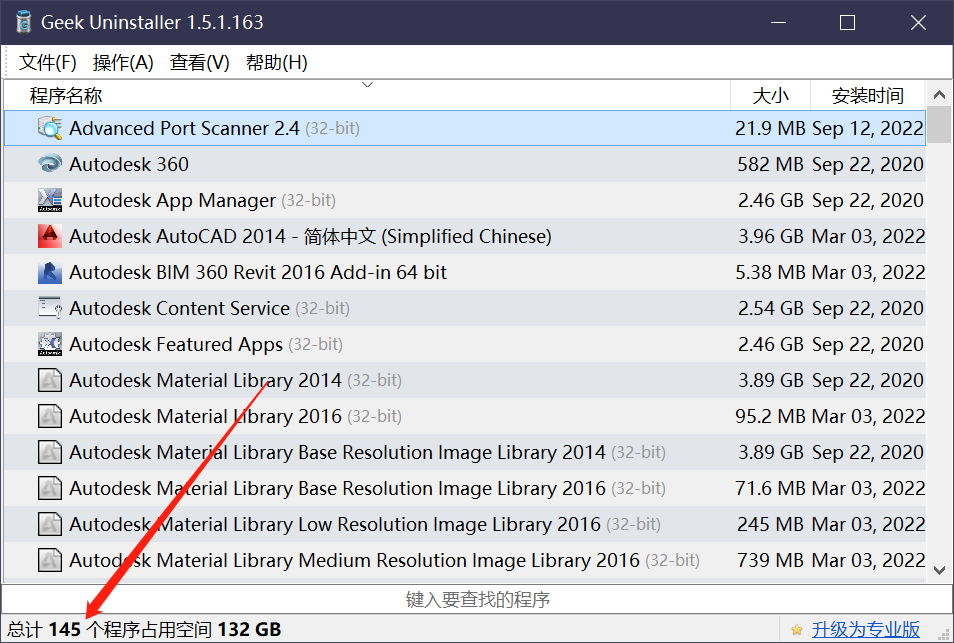Open the 文件(F) menu
The image size is (954, 643).
pyautogui.click(x=47, y=62)
